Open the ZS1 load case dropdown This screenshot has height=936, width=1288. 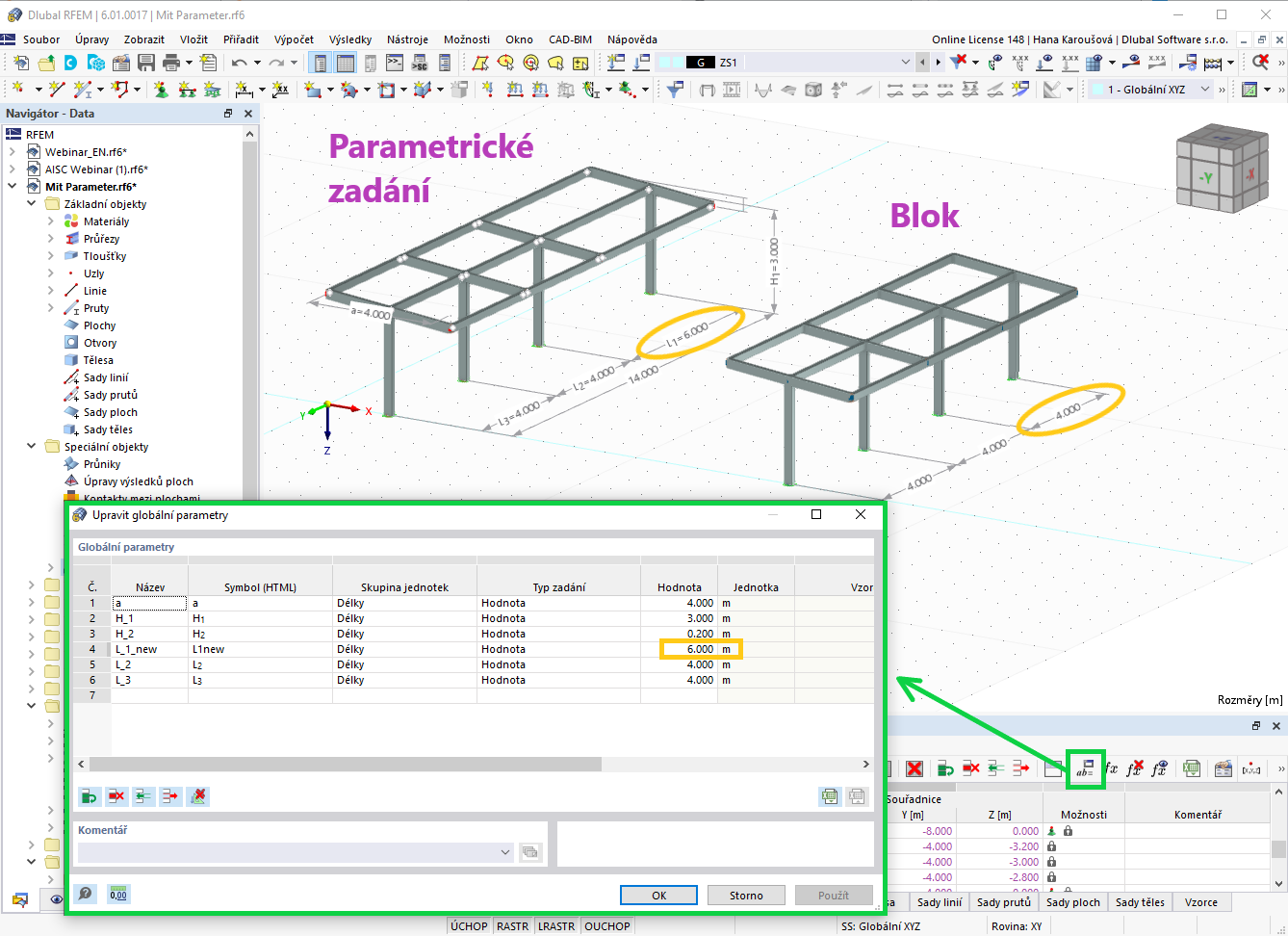[x=905, y=63]
